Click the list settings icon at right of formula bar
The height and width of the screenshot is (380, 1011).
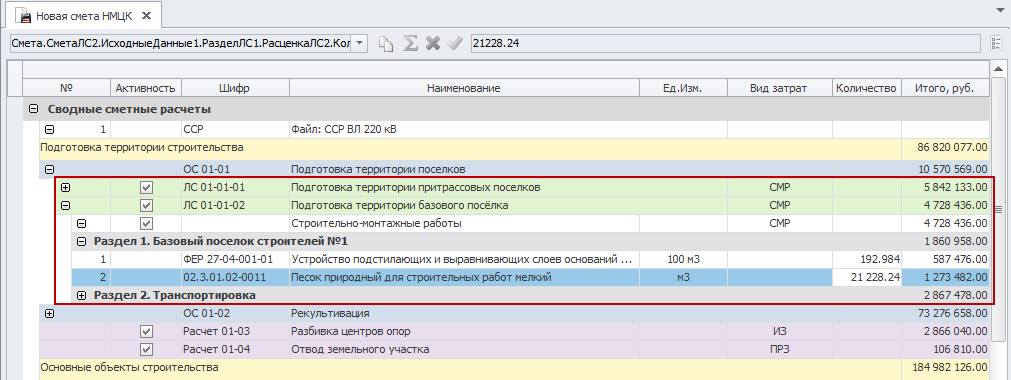click(x=997, y=44)
